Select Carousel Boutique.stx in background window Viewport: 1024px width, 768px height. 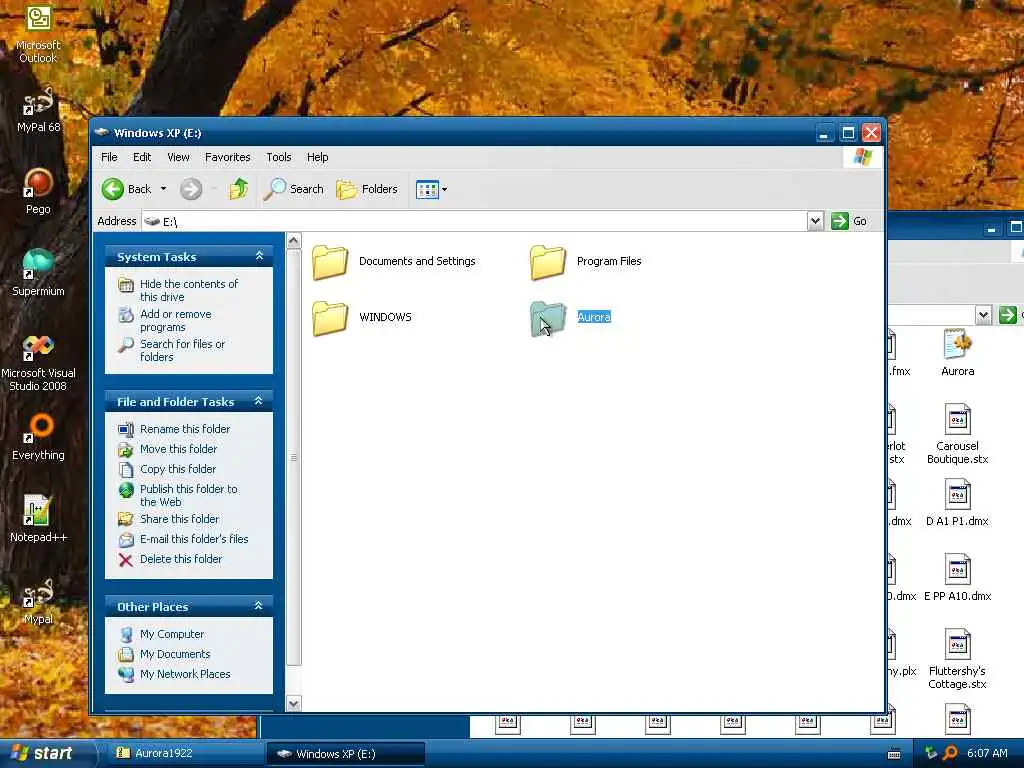coord(957,434)
